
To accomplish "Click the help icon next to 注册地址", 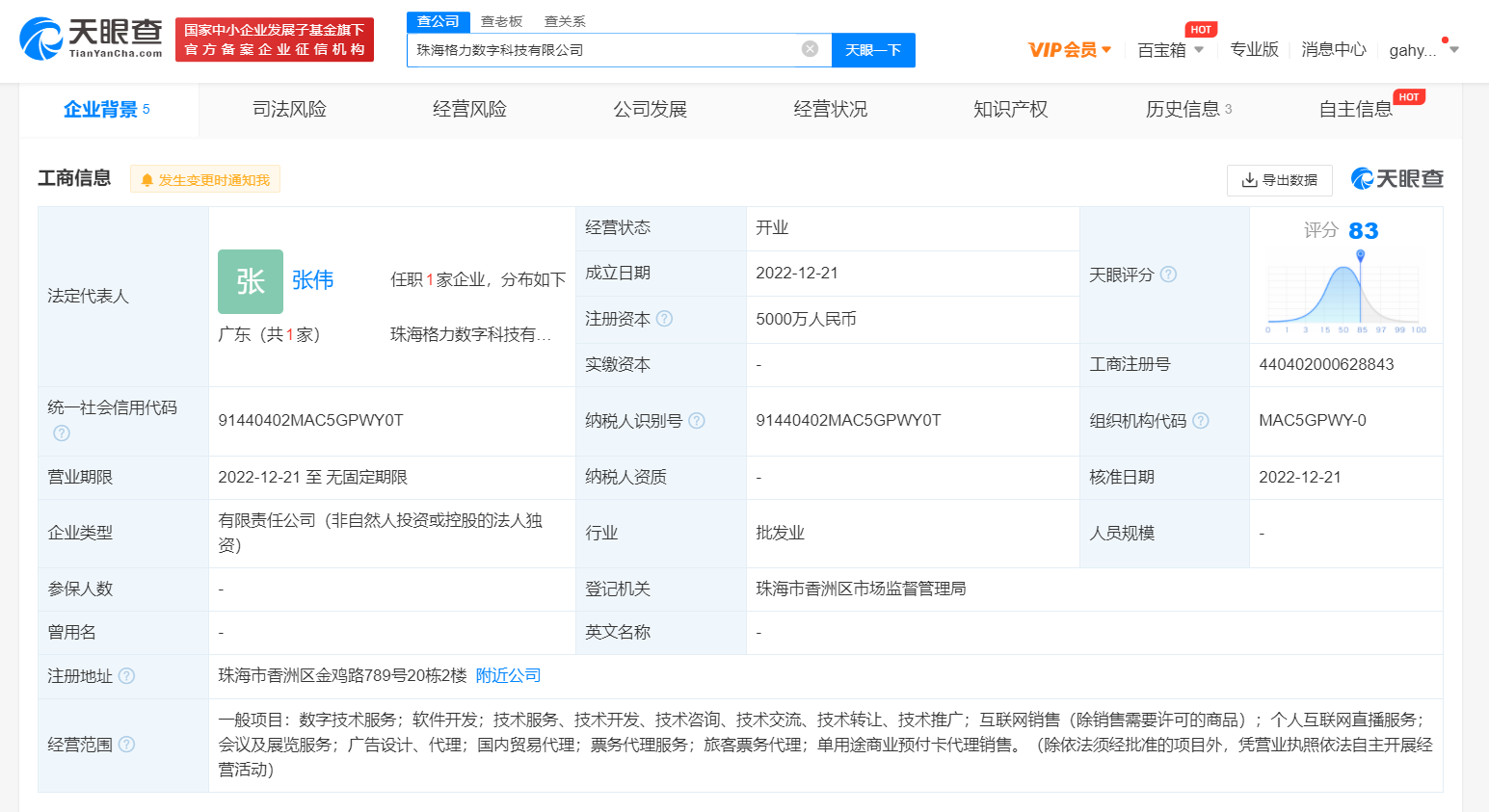I will 126,676.
